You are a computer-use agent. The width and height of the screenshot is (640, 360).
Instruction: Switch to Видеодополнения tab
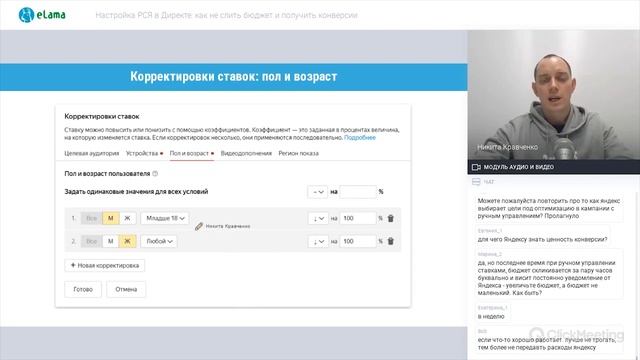[246, 153]
